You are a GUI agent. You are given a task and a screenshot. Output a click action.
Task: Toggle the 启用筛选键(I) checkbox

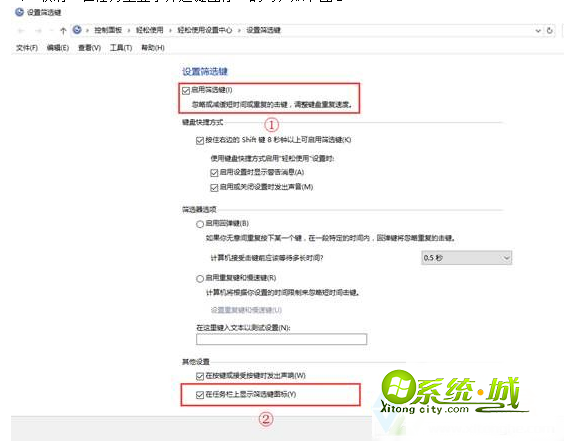pyautogui.click(x=186, y=91)
